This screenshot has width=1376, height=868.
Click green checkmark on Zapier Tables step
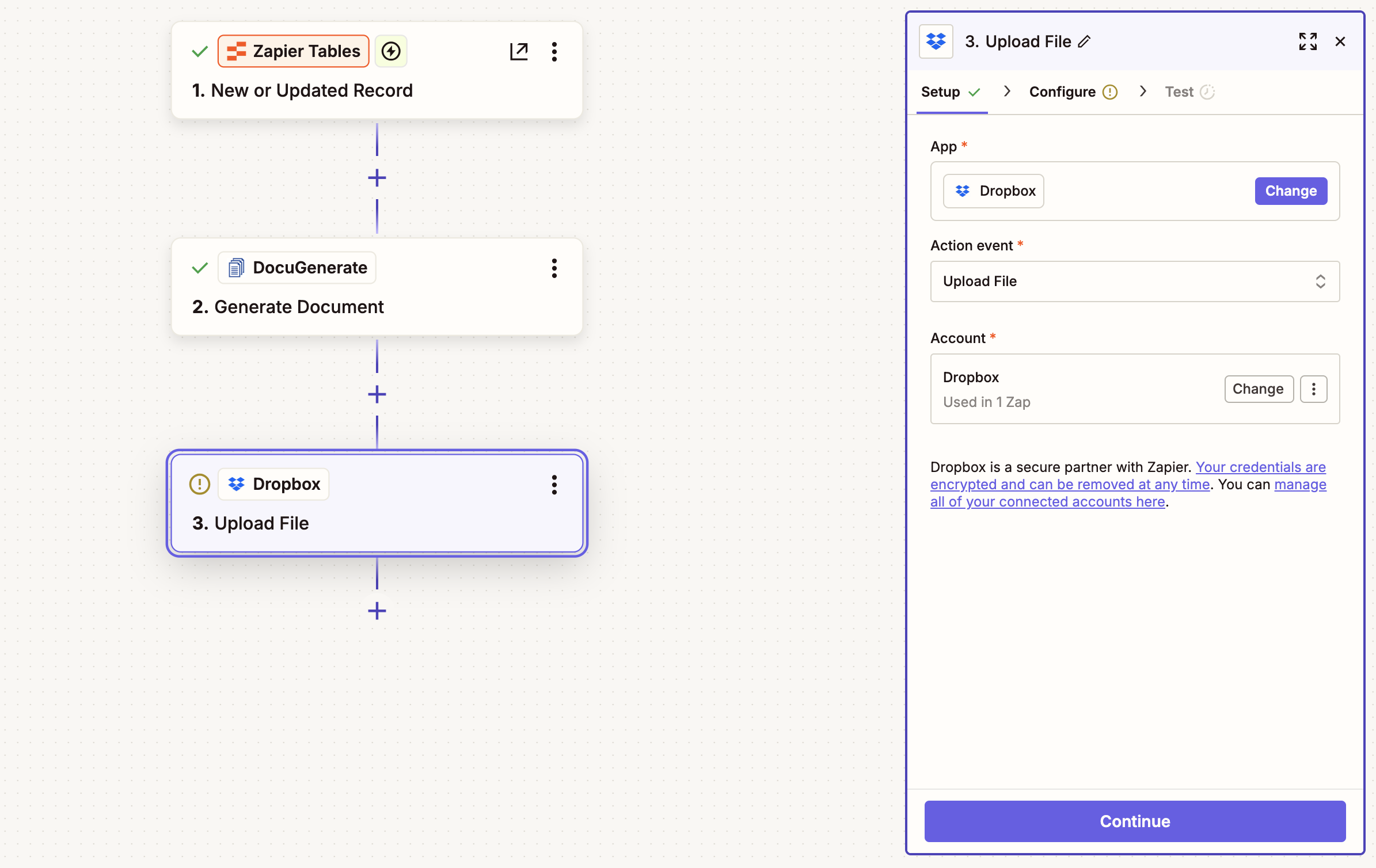pos(200,51)
